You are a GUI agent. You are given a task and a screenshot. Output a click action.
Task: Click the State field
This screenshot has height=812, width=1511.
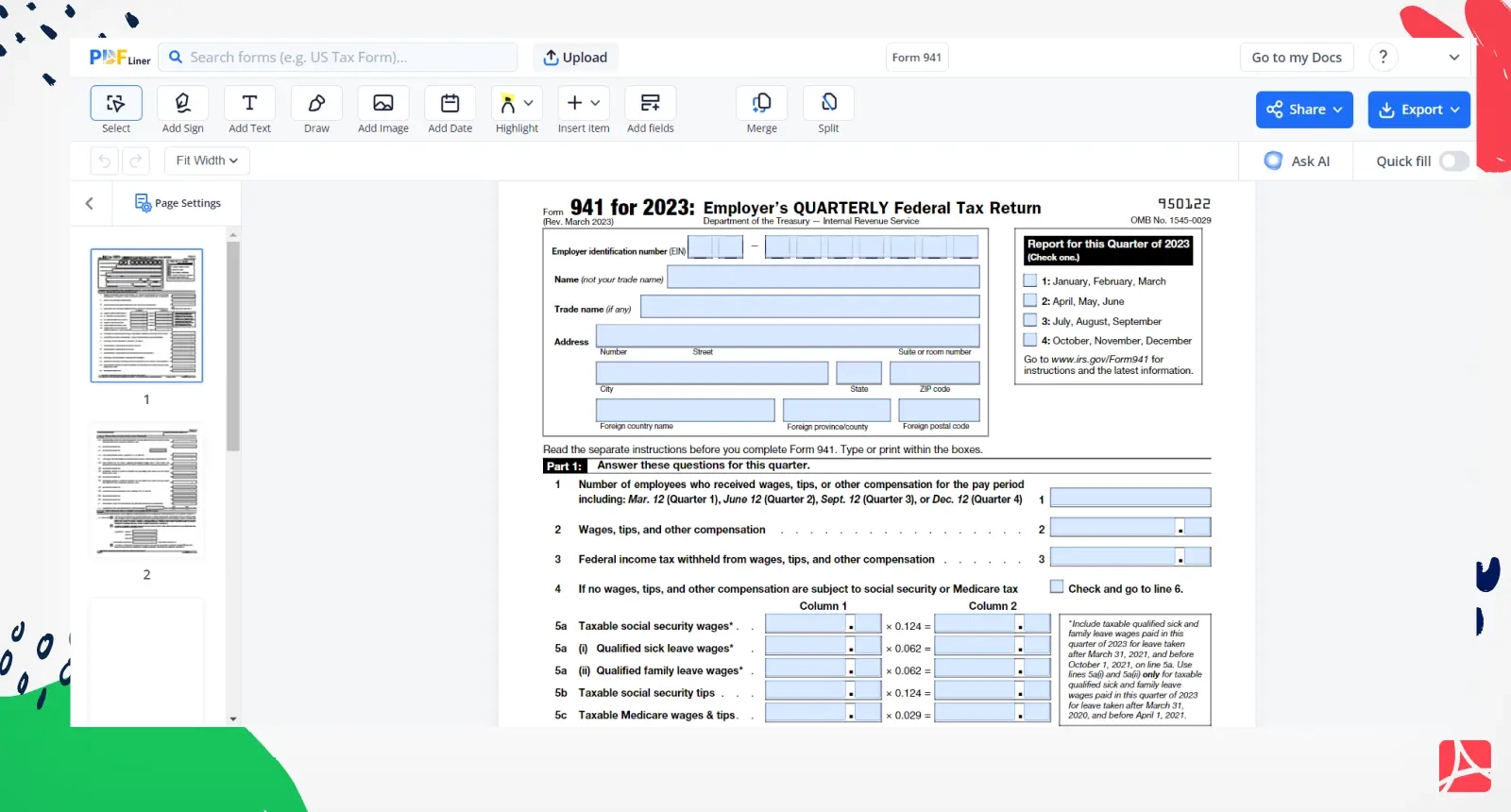[859, 373]
